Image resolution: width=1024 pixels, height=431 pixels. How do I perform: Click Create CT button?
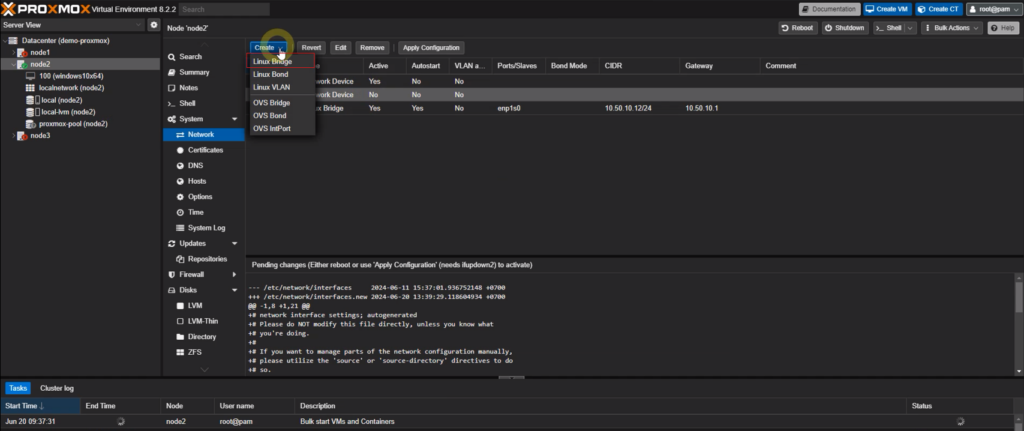[x=938, y=9]
